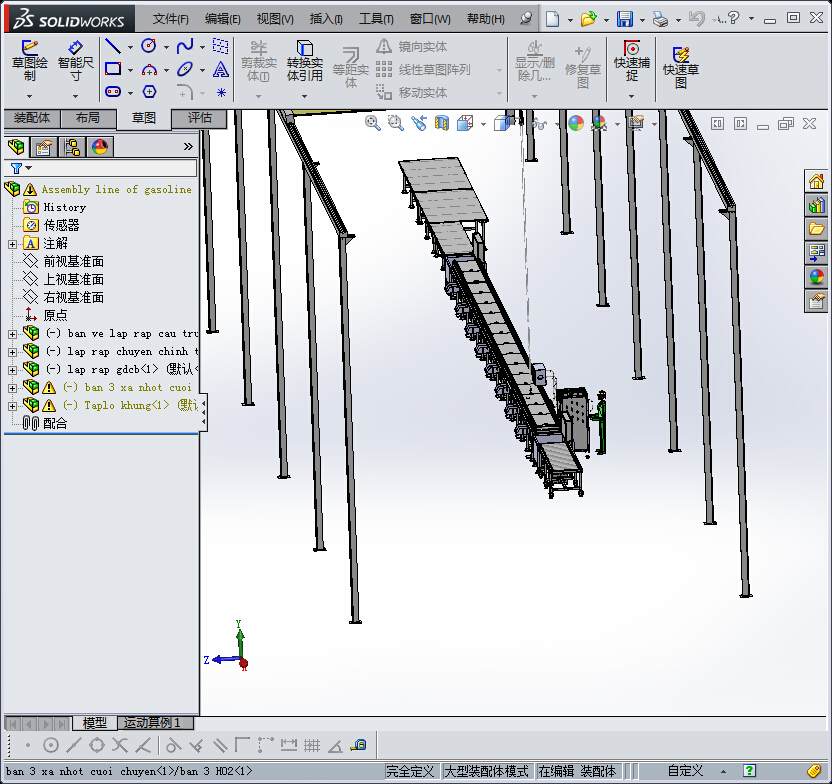Expand the 'lap rap chuyen chinh' component
The height and width of the screenshot is (784, 832).
(x=12, y=352)
